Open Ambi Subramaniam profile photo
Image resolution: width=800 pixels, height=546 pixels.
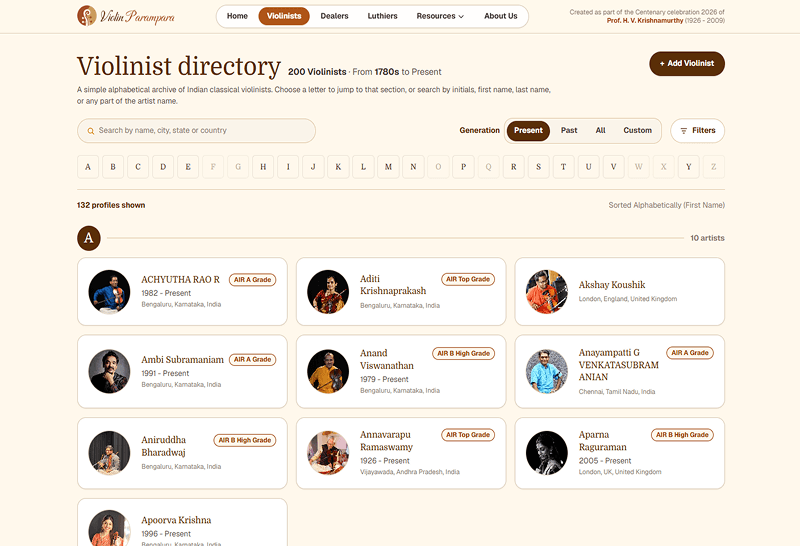[x=109, y=371]
